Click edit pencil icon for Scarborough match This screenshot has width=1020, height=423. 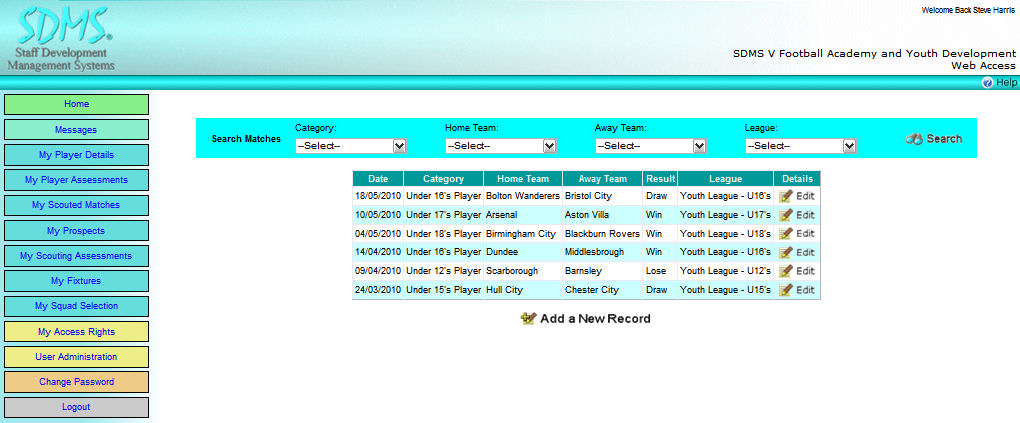point(786,271)
